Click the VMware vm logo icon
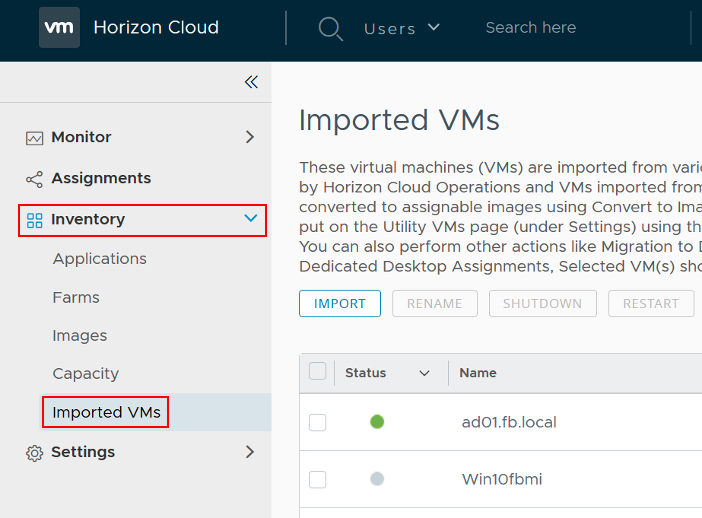Screen dimensions: 702x518 (59, 28)
